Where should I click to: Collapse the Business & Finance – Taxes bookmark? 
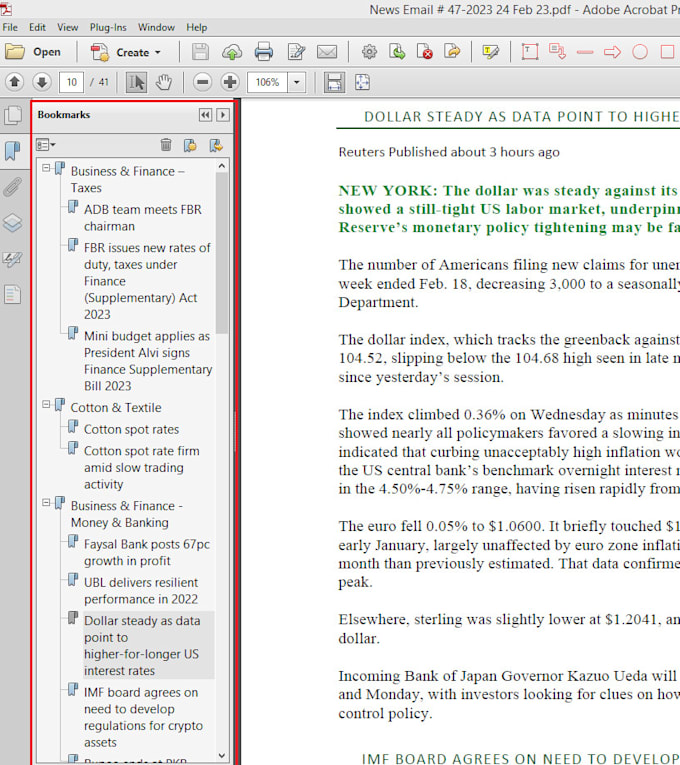pos(46,168)
